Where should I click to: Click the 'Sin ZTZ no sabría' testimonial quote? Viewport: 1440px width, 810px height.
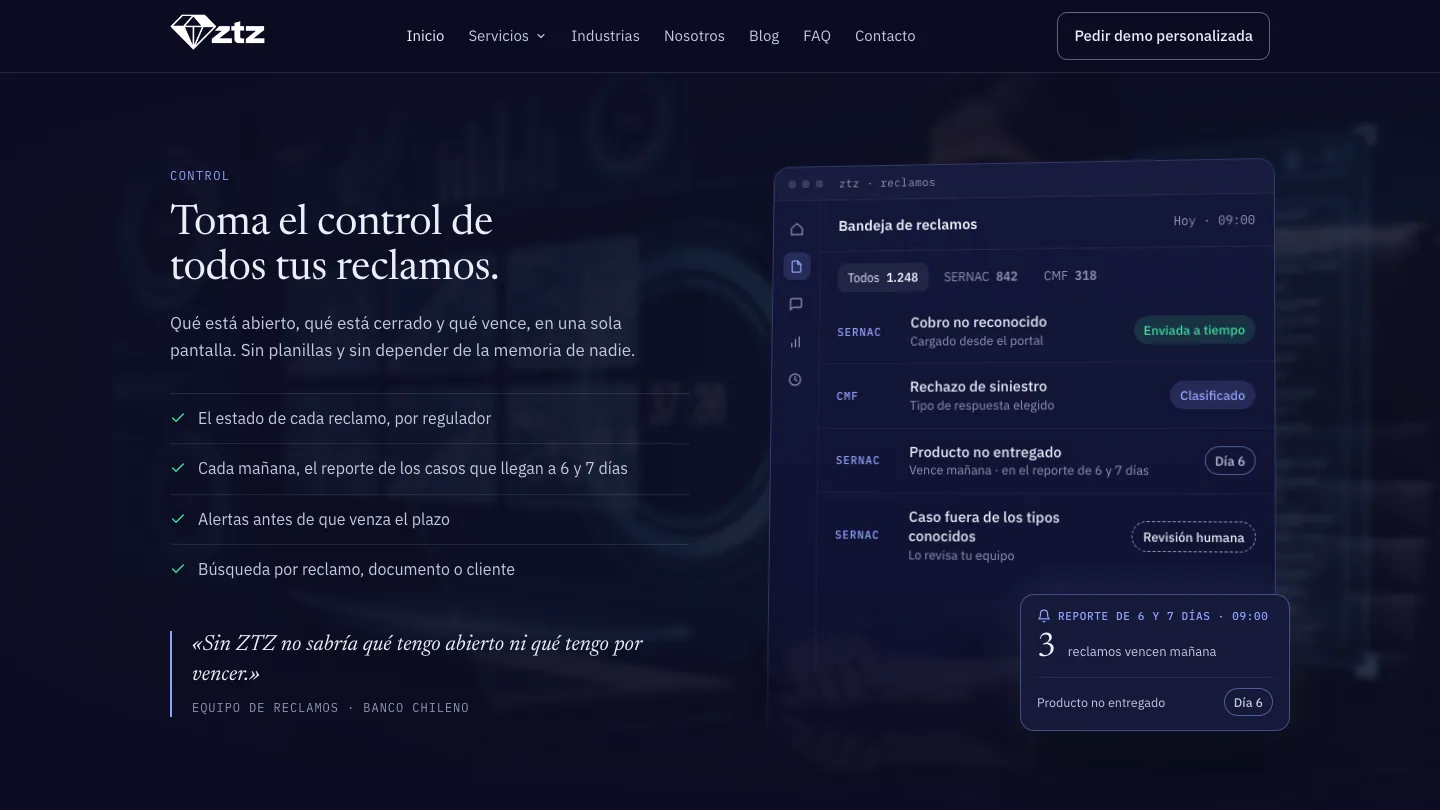[x=417, y=658]
